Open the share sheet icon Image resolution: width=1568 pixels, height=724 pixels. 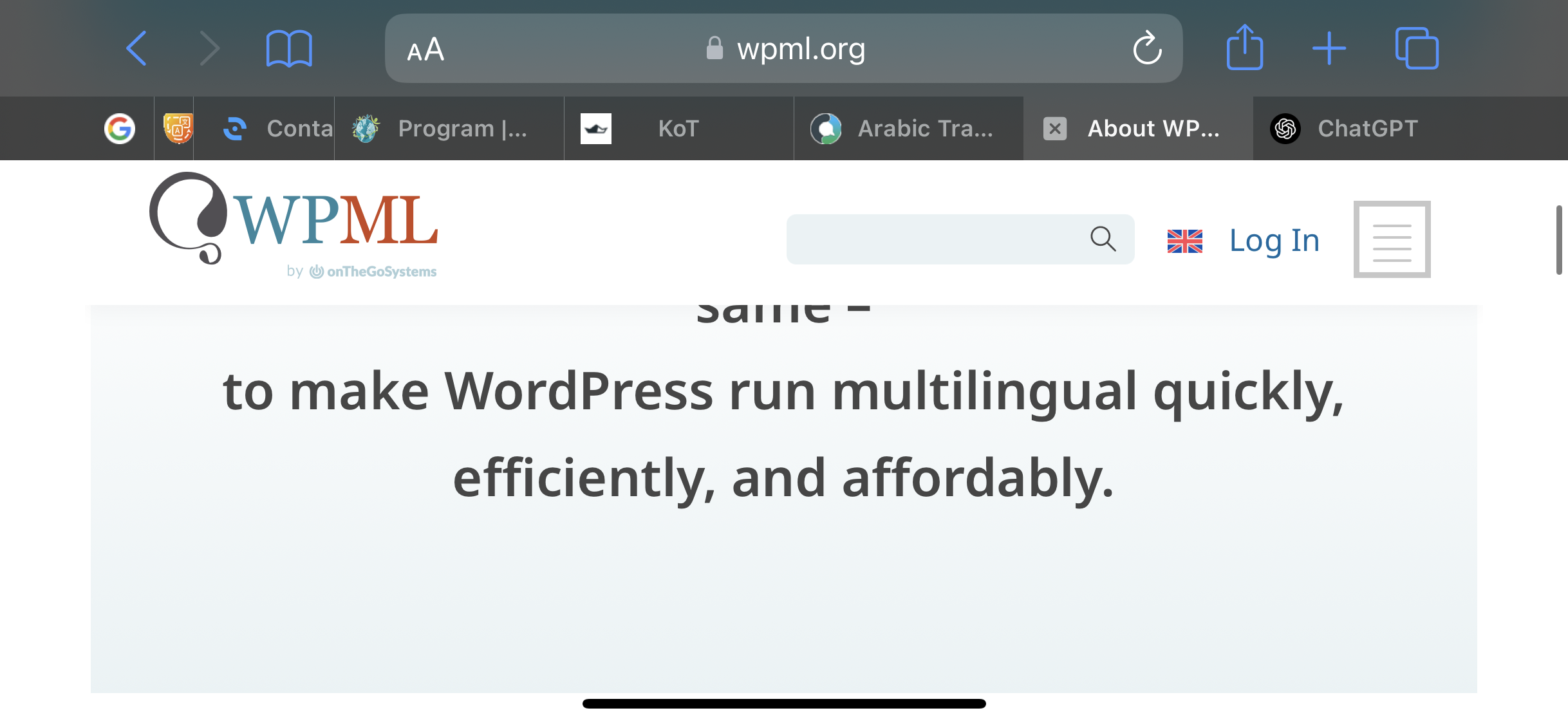coord(1244,47)
